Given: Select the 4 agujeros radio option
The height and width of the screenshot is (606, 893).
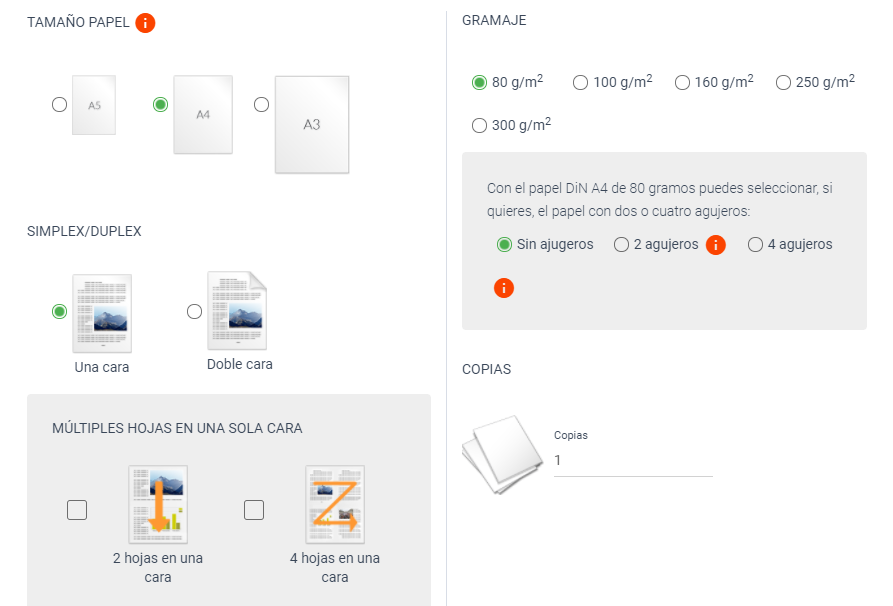Looking at the screenshot, I should coord(756,245).
